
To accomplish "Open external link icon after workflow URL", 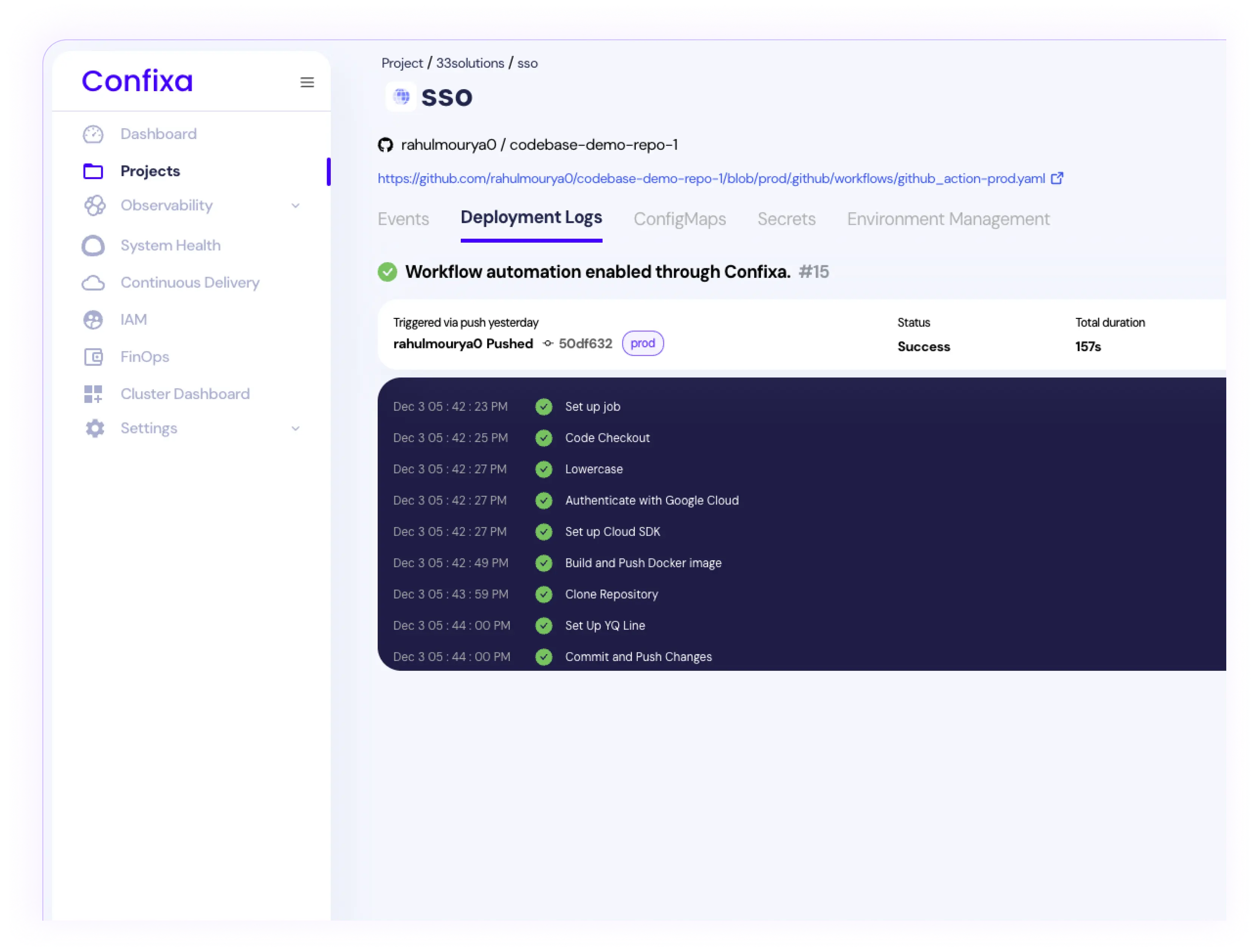I will (x=1057, y=179).
